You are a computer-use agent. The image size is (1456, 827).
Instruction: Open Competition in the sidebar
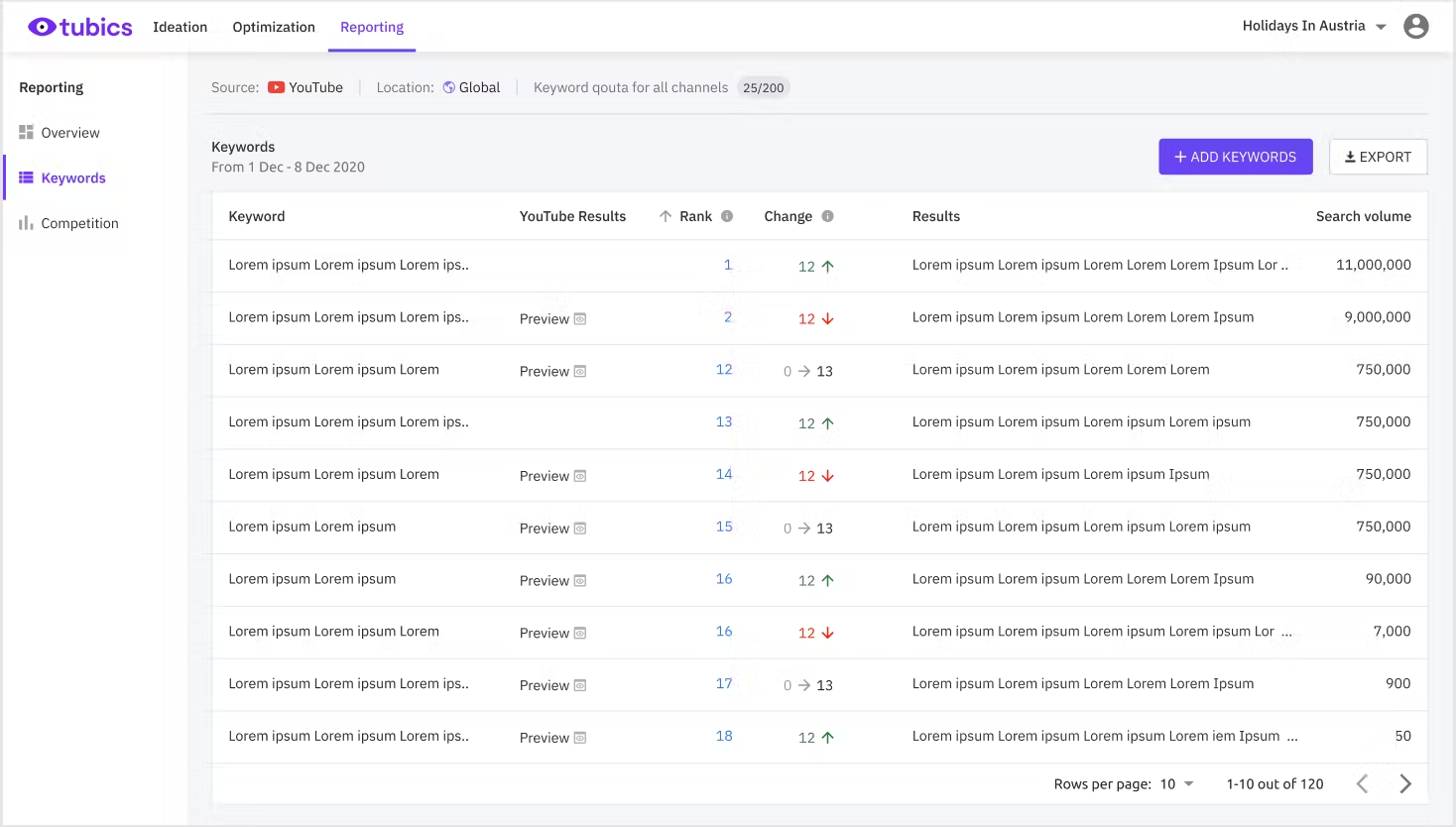79,224
